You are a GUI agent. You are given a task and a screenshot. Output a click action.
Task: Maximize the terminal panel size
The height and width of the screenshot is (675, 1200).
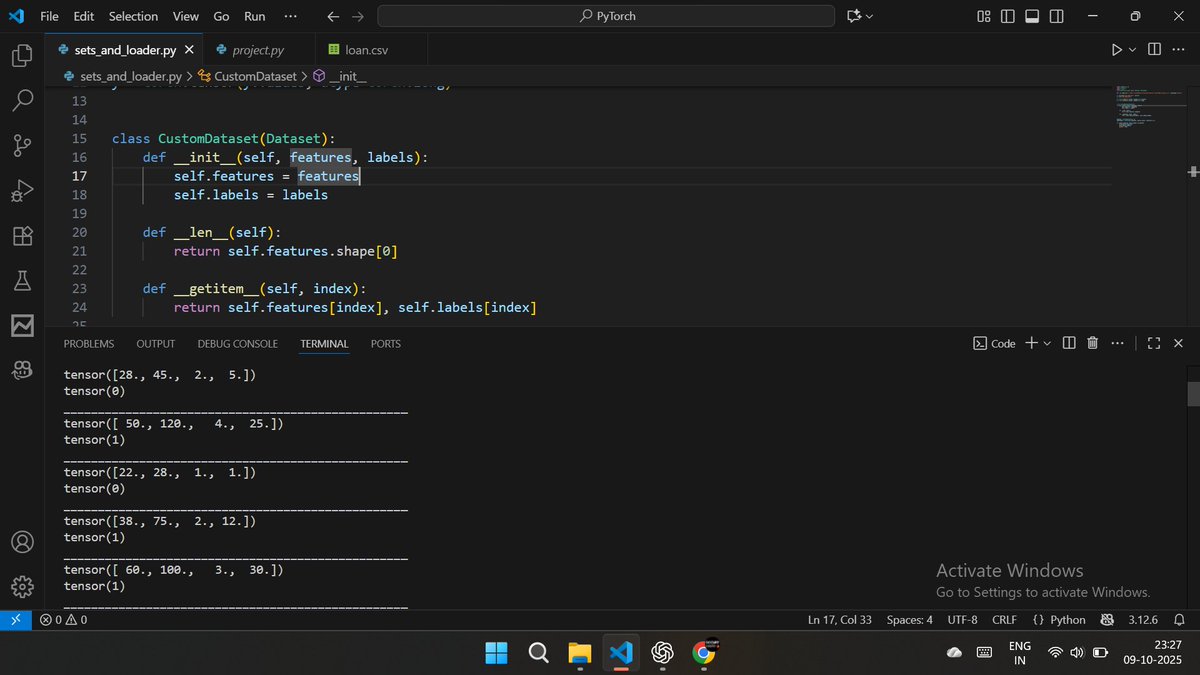pyautogui.click(x=1153, y=343)
